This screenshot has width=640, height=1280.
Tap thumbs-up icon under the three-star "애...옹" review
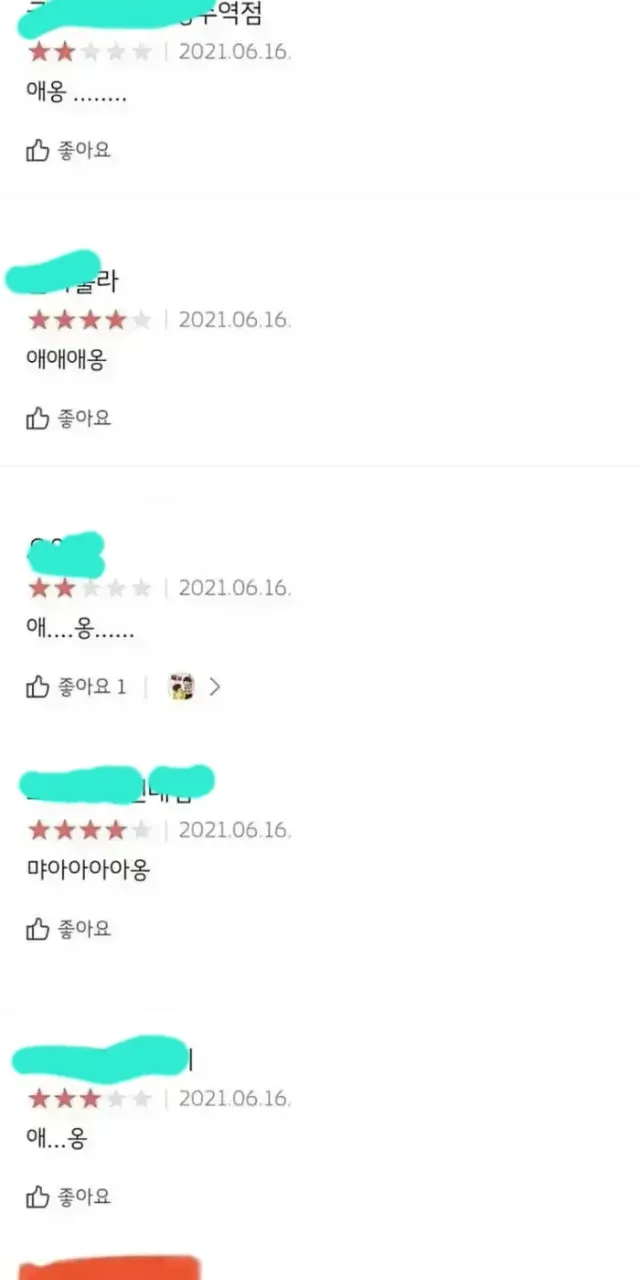(37, 1197)
